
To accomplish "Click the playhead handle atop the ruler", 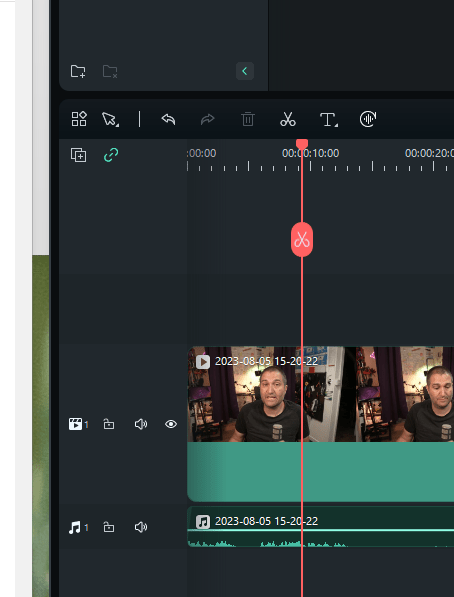I will (302, 144).
